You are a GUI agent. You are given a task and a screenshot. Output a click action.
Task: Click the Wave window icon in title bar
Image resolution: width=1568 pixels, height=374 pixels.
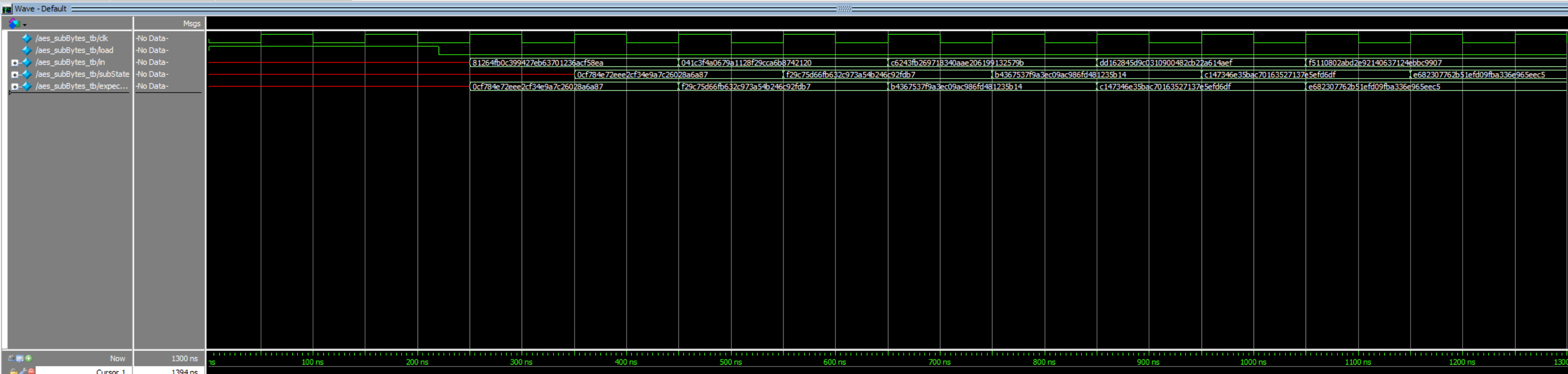click(x=7, y=9)
